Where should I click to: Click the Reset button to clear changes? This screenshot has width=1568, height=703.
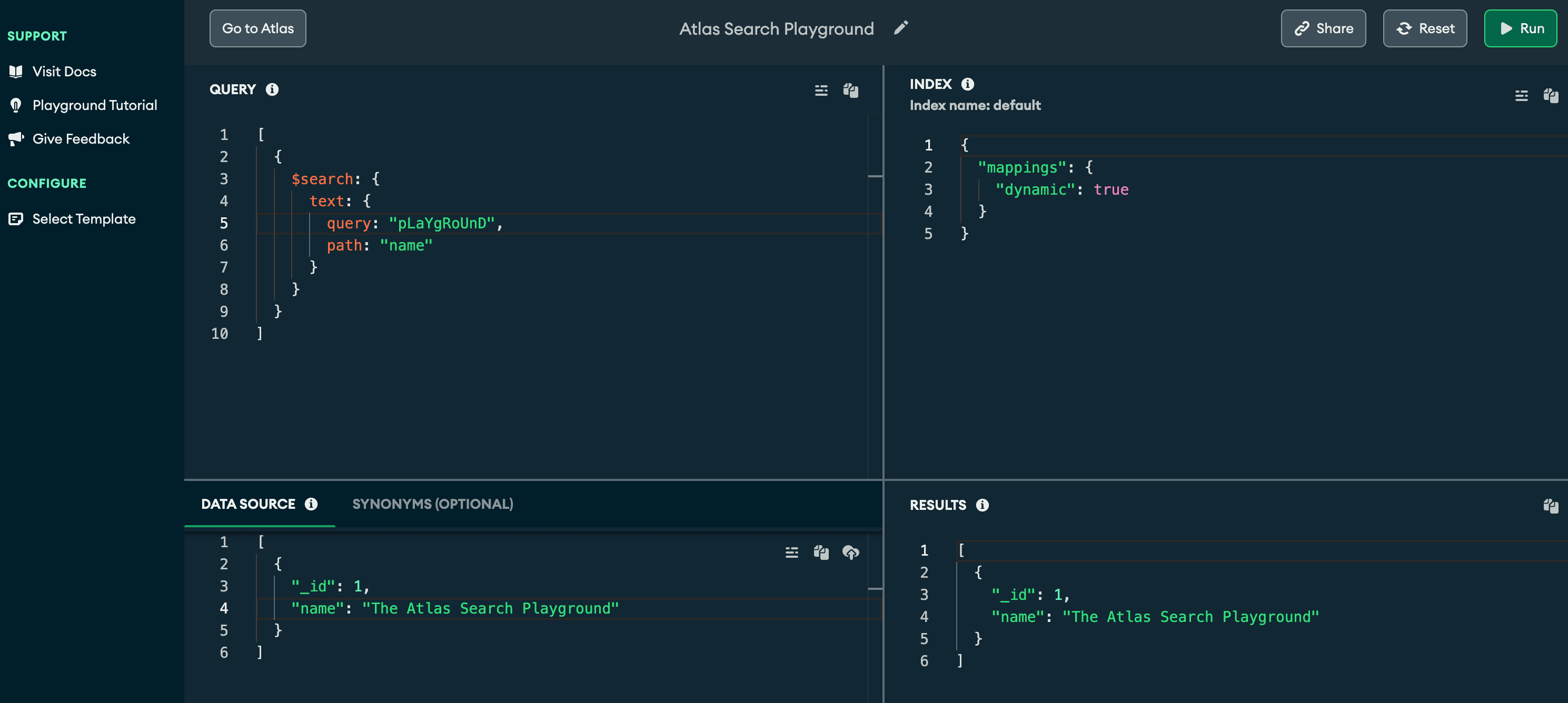(1425, 27)
